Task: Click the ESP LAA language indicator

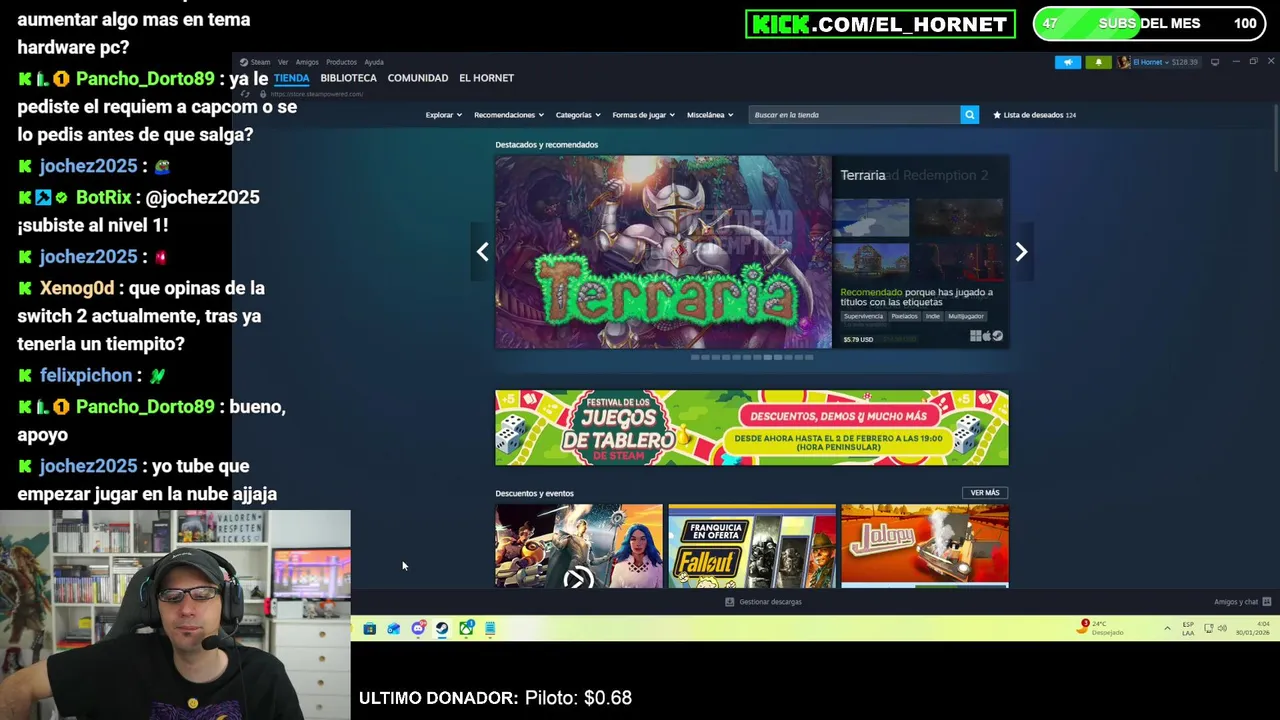Action: click(x=1188, y=629)
